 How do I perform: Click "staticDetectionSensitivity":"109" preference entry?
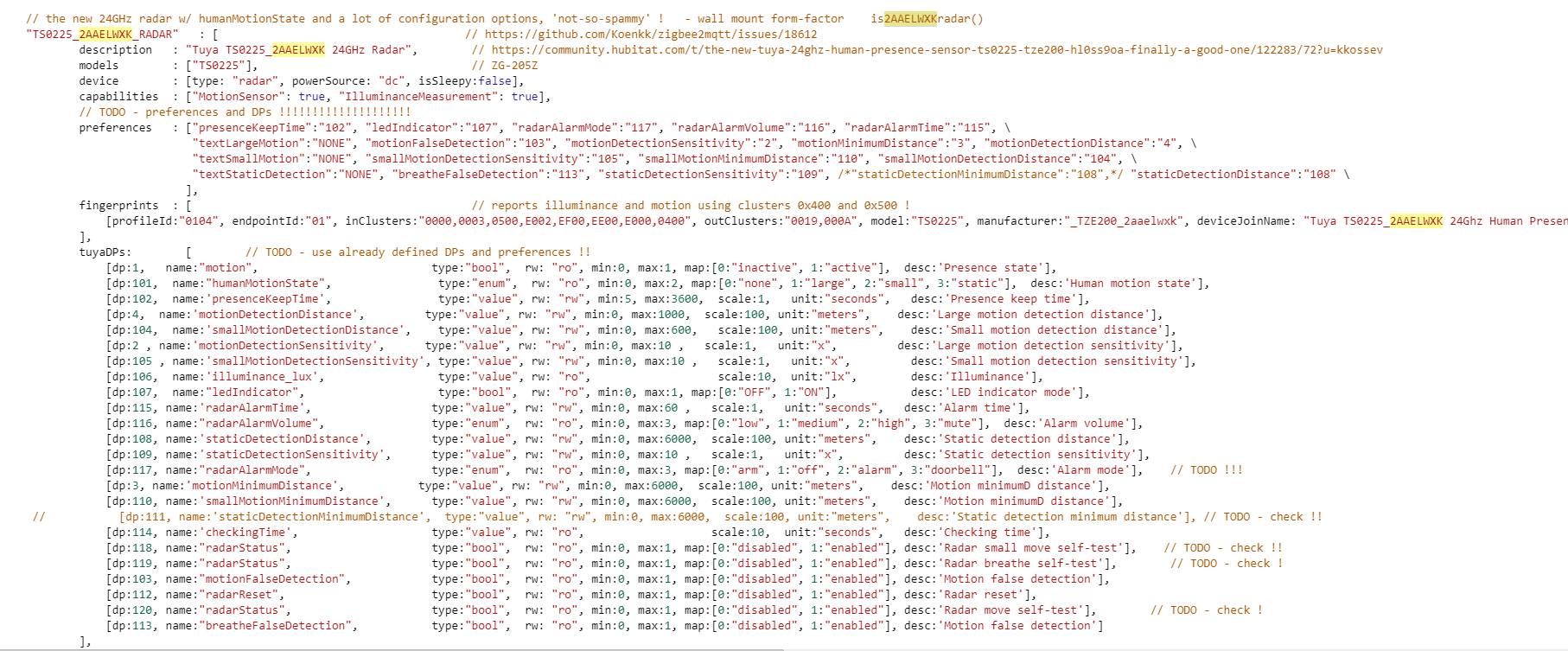[711, 175]
